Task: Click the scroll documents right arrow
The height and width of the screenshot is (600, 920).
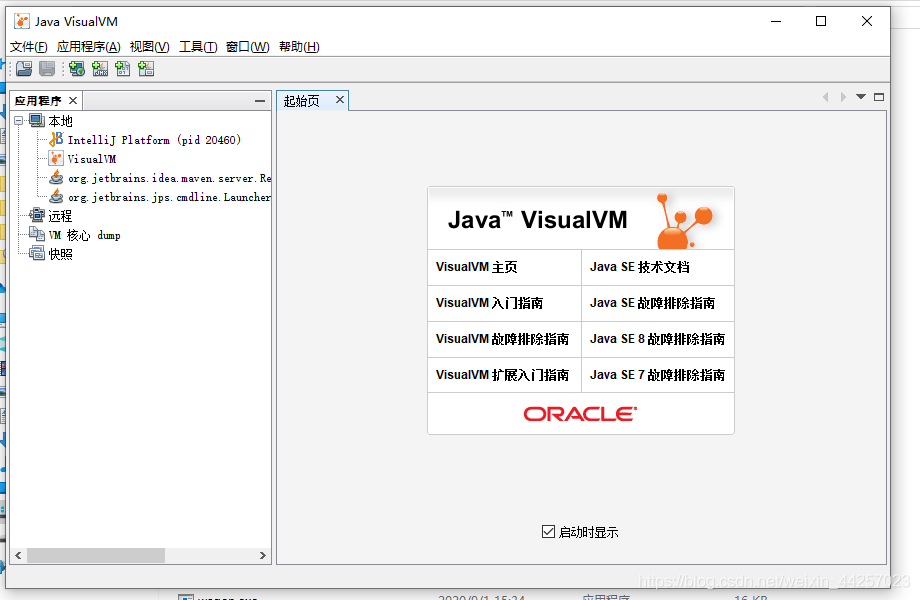Action: 843,97
